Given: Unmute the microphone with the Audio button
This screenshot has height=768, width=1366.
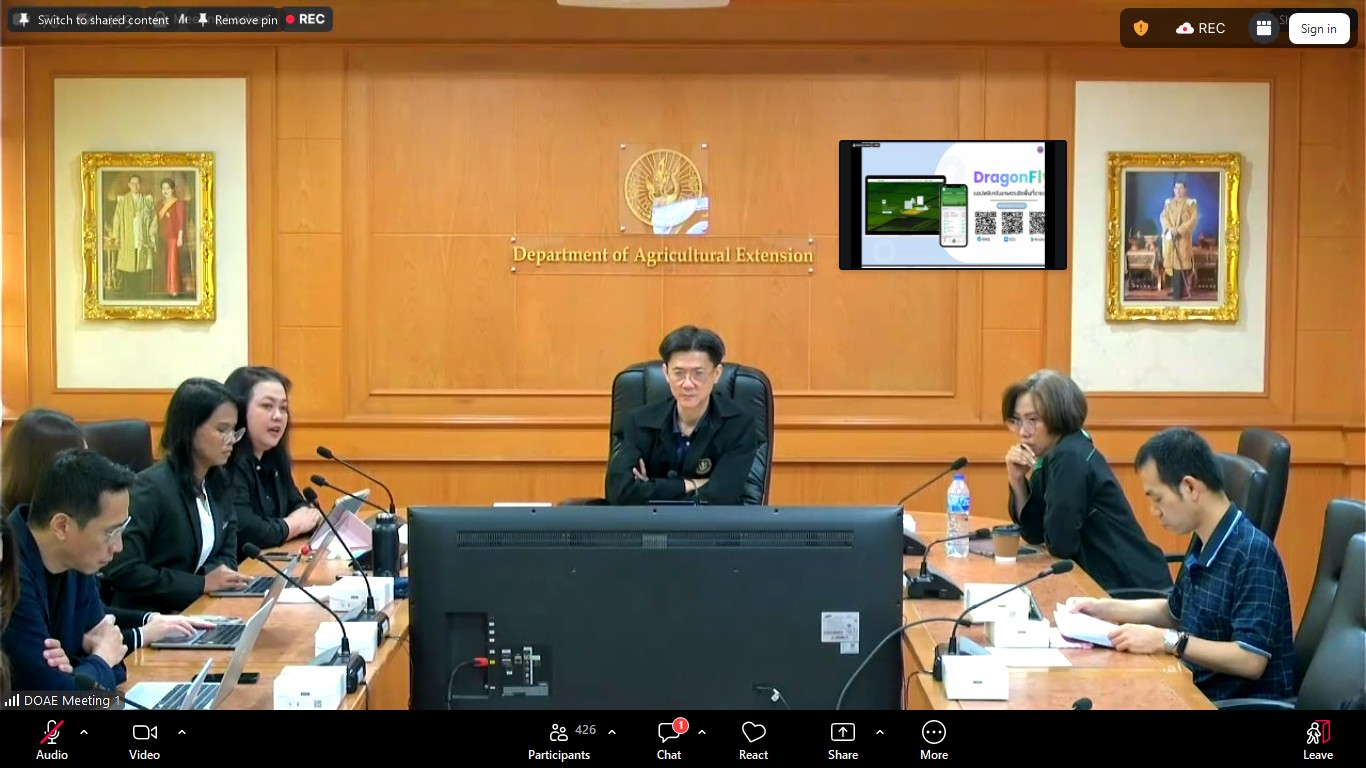Looking at the screenshot, I should 52,740.
